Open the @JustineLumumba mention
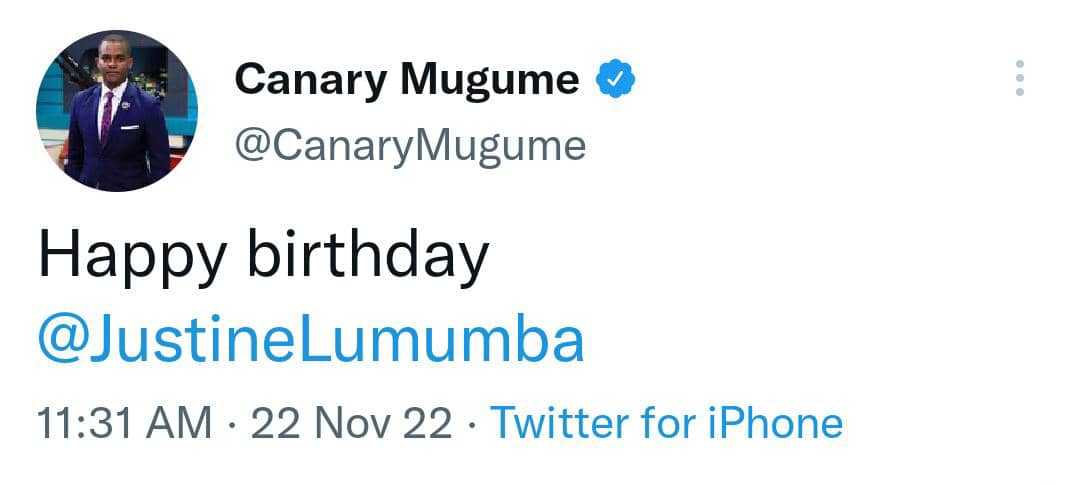The image size is (1080, 485). click(310, 341)
